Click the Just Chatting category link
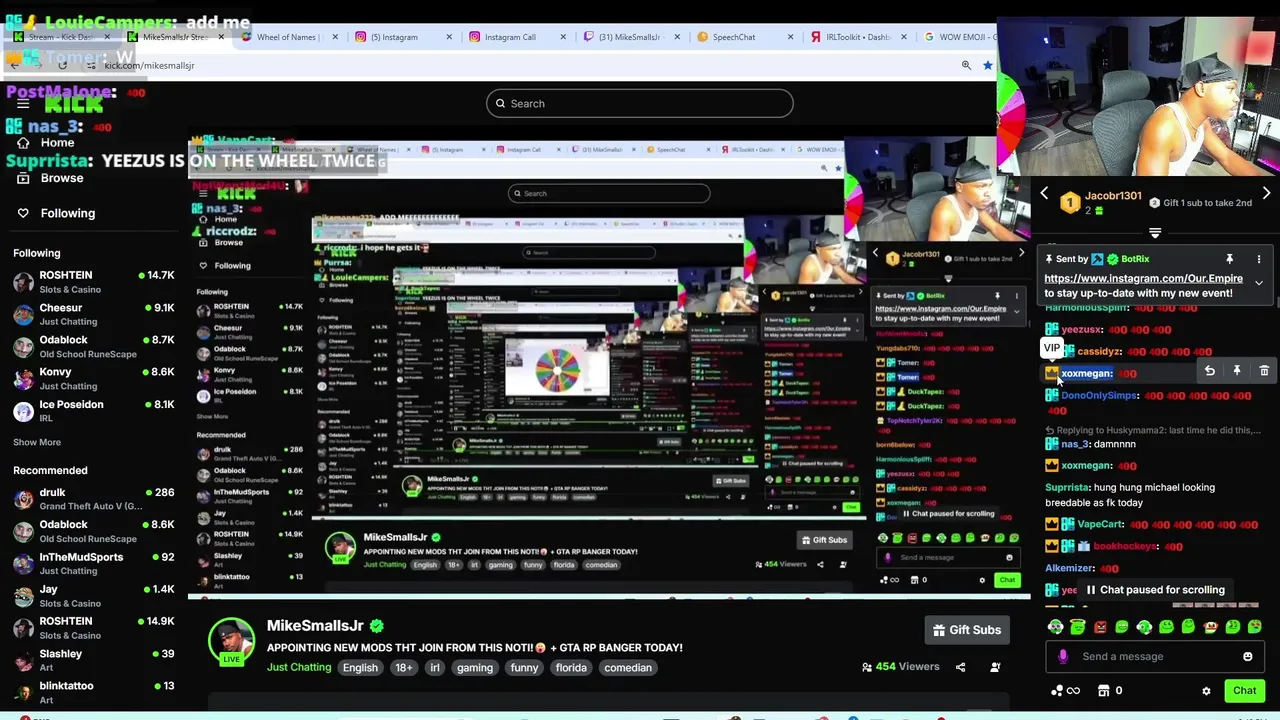 point(299,667)
